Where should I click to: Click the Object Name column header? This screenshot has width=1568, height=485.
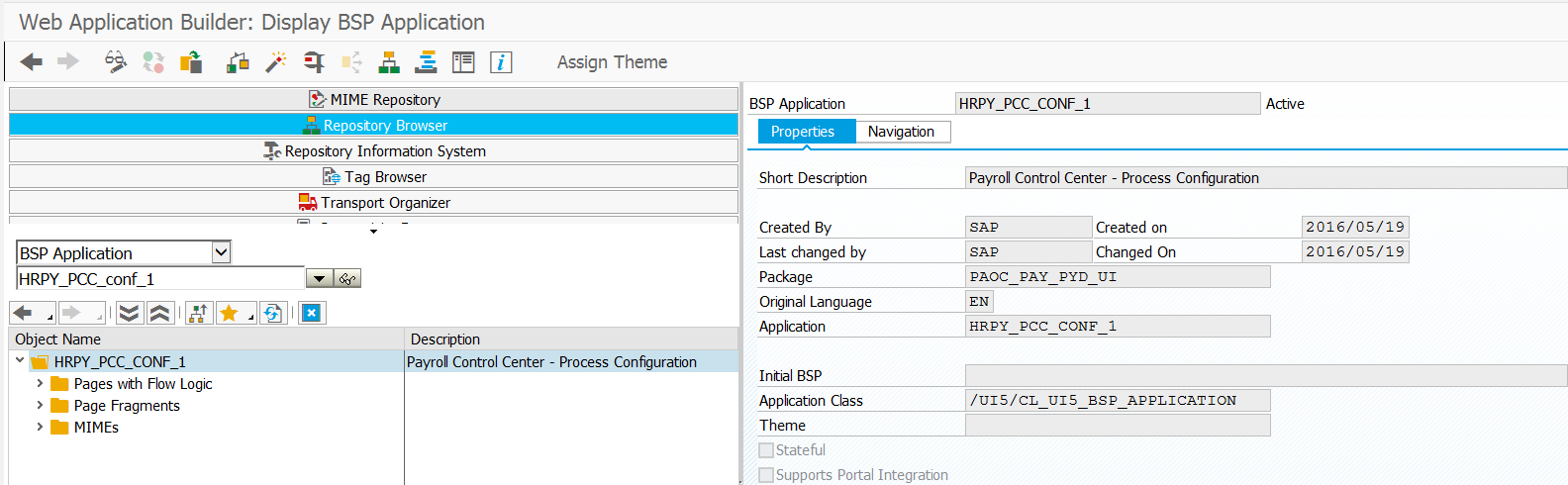206,339
